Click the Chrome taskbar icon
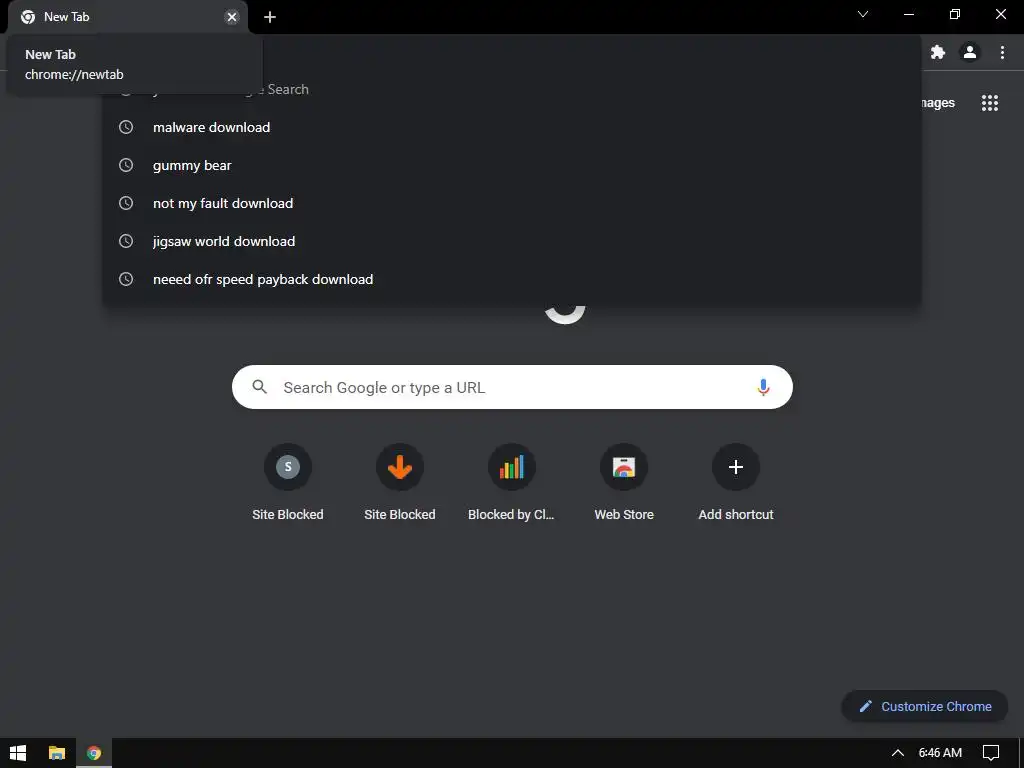Image resolution: width=1024 pixels, height=768 pixels. tap(94, 753)
